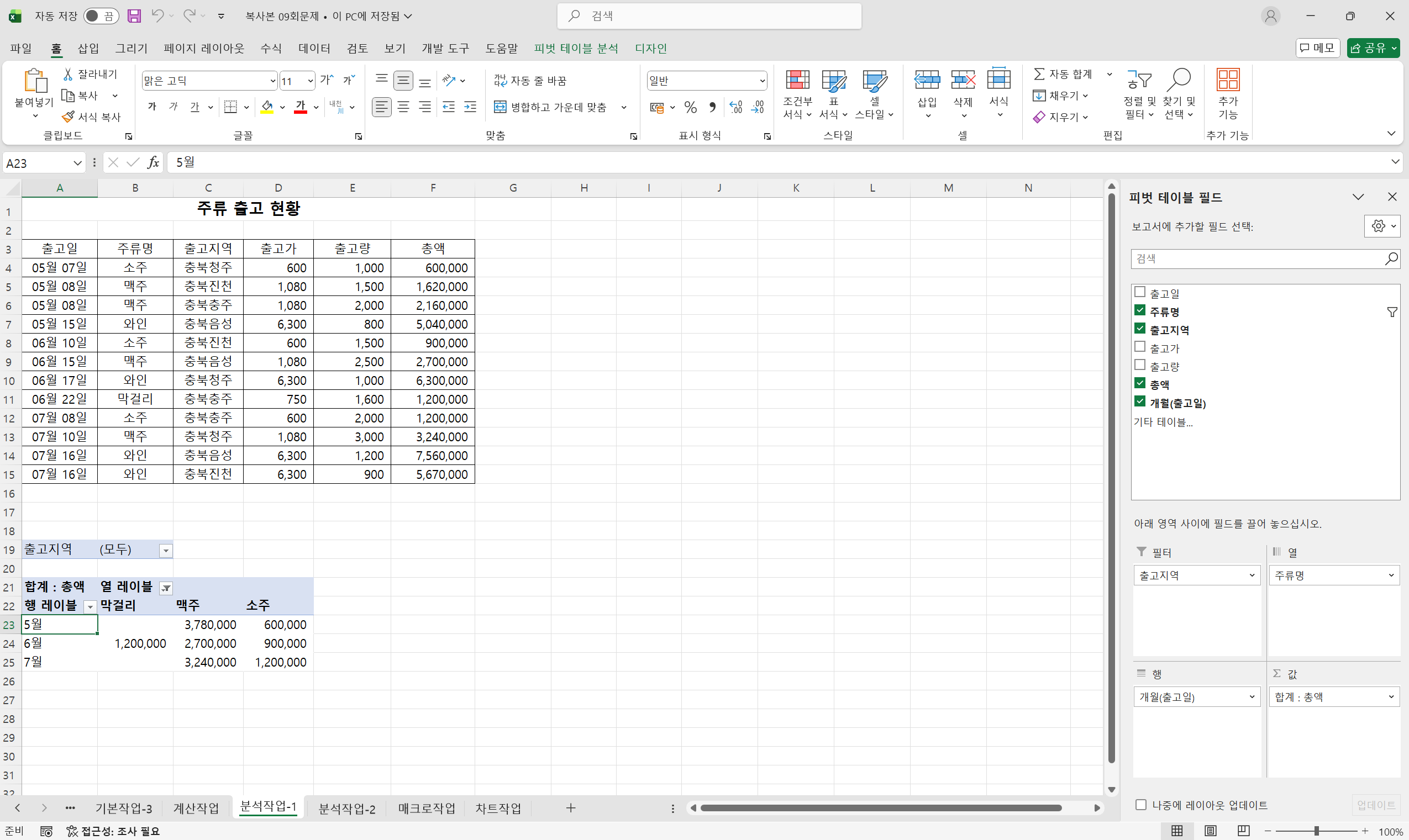
Task: Click the Format Painter (서식 복사) icon
Action: (69, 117)
